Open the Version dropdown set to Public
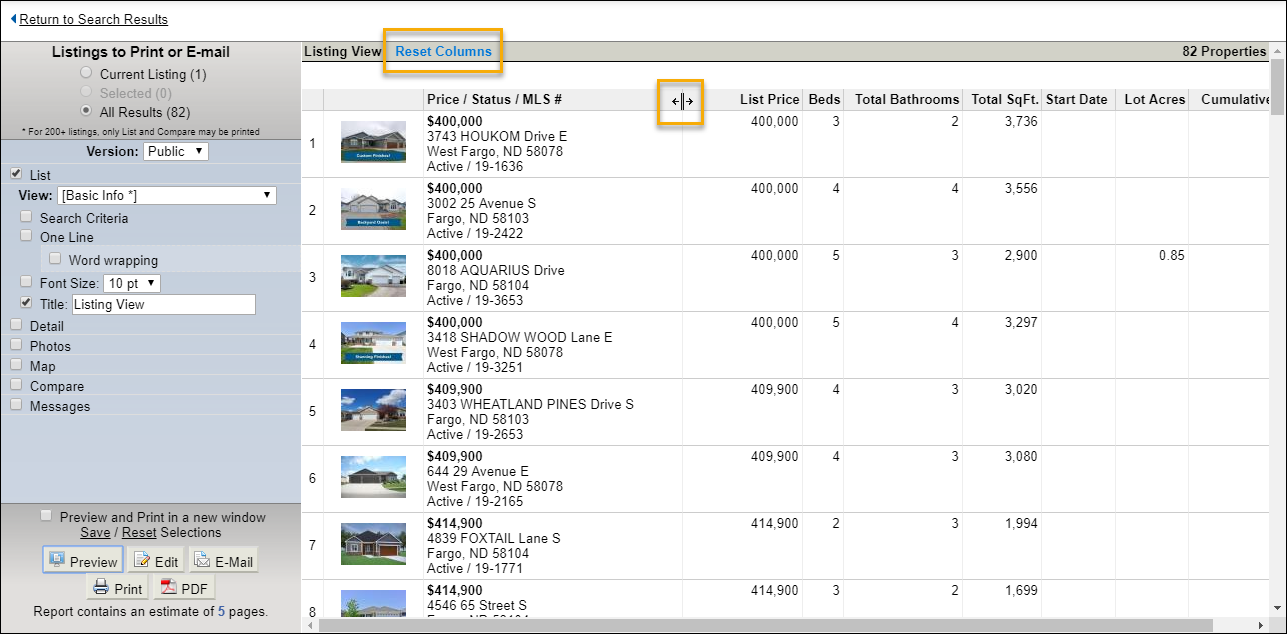 [x=176, y=151]
